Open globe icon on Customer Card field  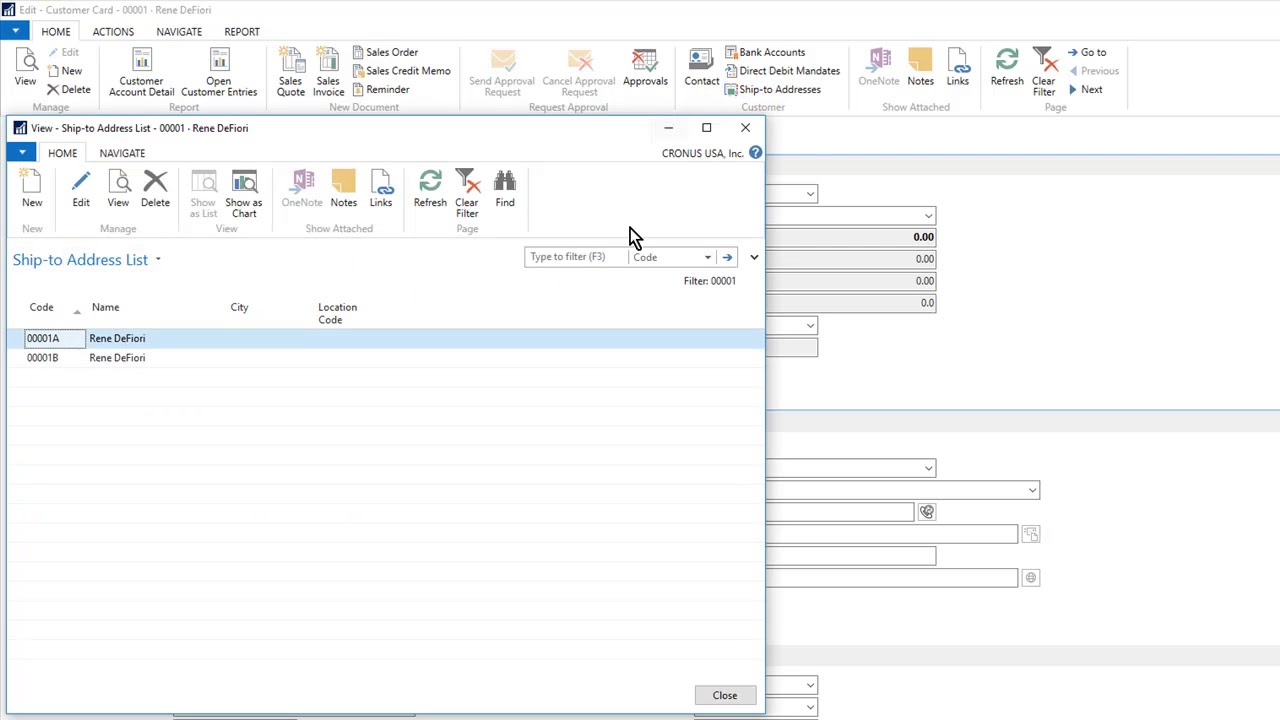[x=1030, y=577]
